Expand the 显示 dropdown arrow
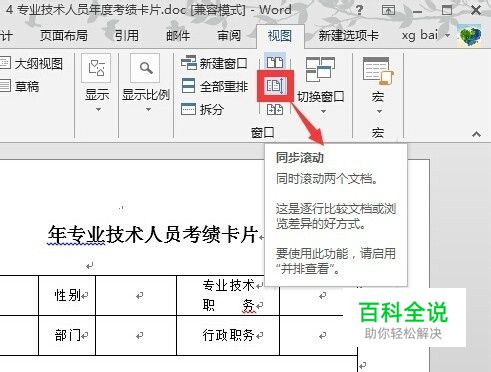Viewport: 491px width, 372px height. pos(98,109)
